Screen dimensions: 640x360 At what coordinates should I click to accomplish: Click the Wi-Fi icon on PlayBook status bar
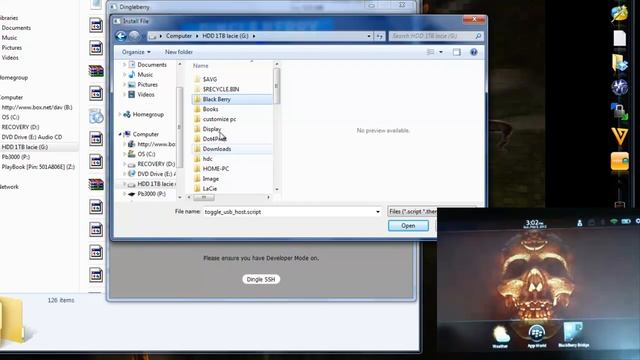[x=613, y=221]
